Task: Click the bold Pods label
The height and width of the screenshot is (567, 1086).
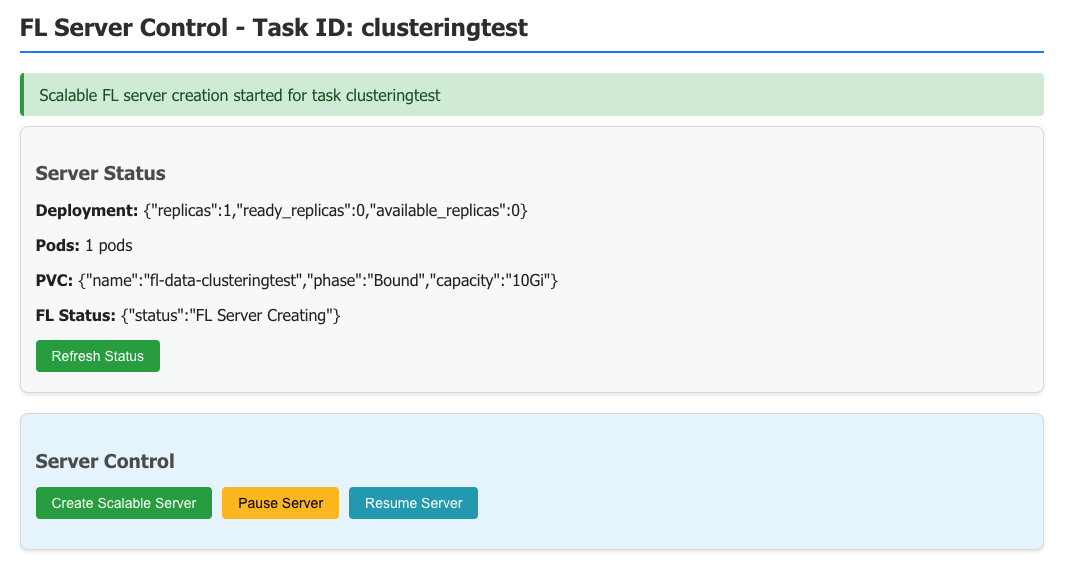Action: [57, 245]
